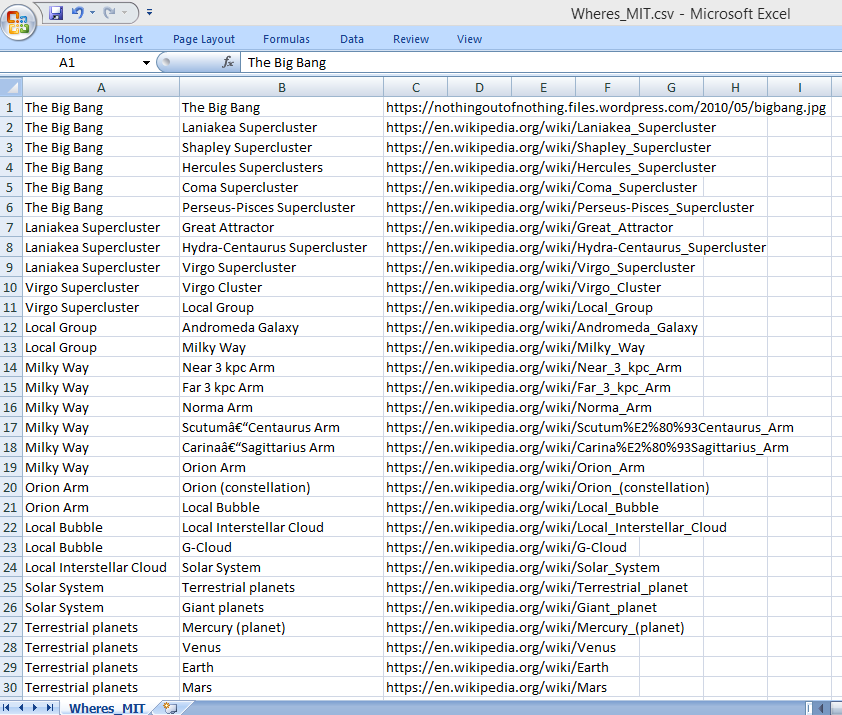Image resolution: width=842 pixels, height=715 pixels.
Task: Click cell B16 Norma Arm
Action: [x=281, y=407]
